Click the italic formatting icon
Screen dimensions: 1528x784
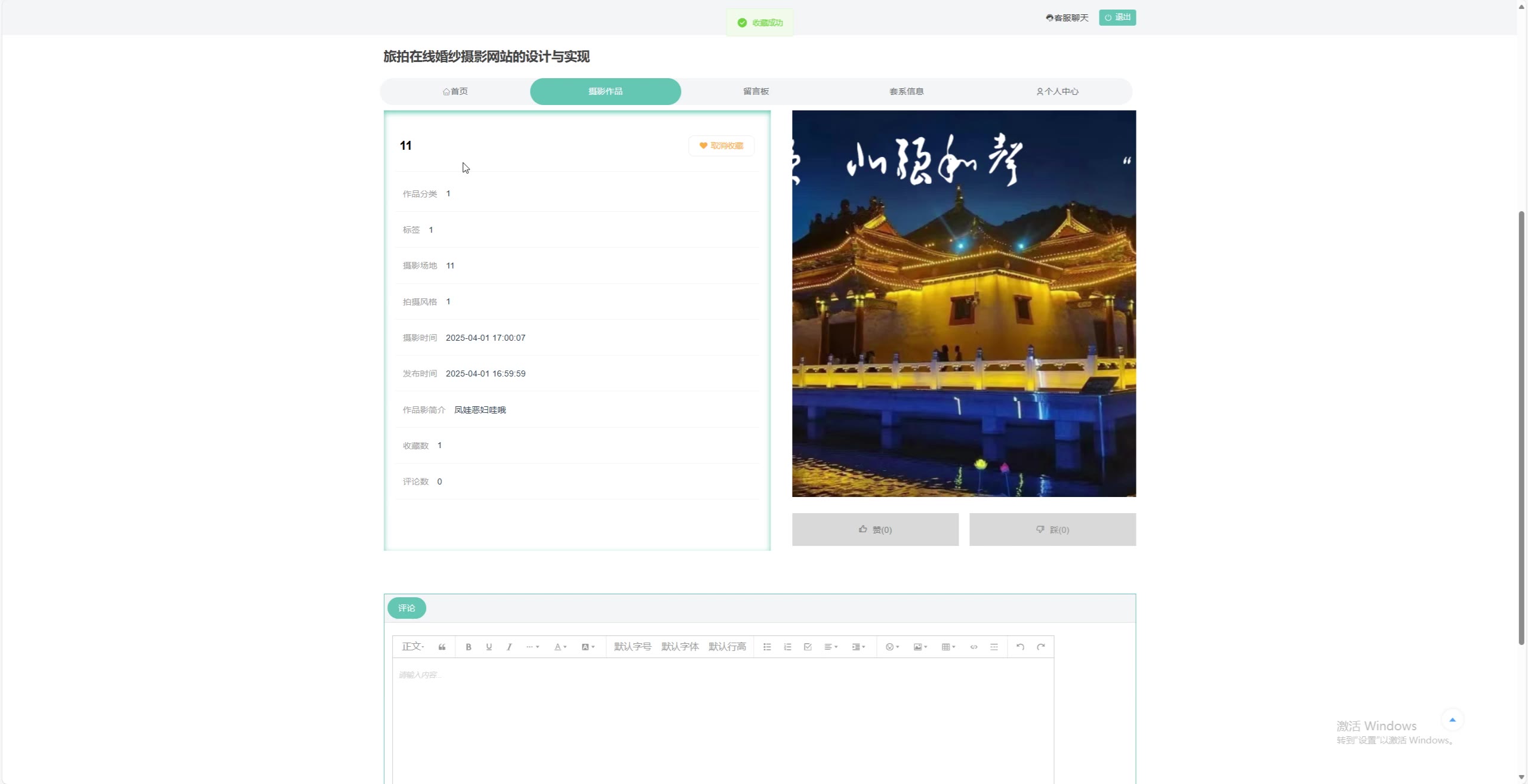[x=509, y=647]
